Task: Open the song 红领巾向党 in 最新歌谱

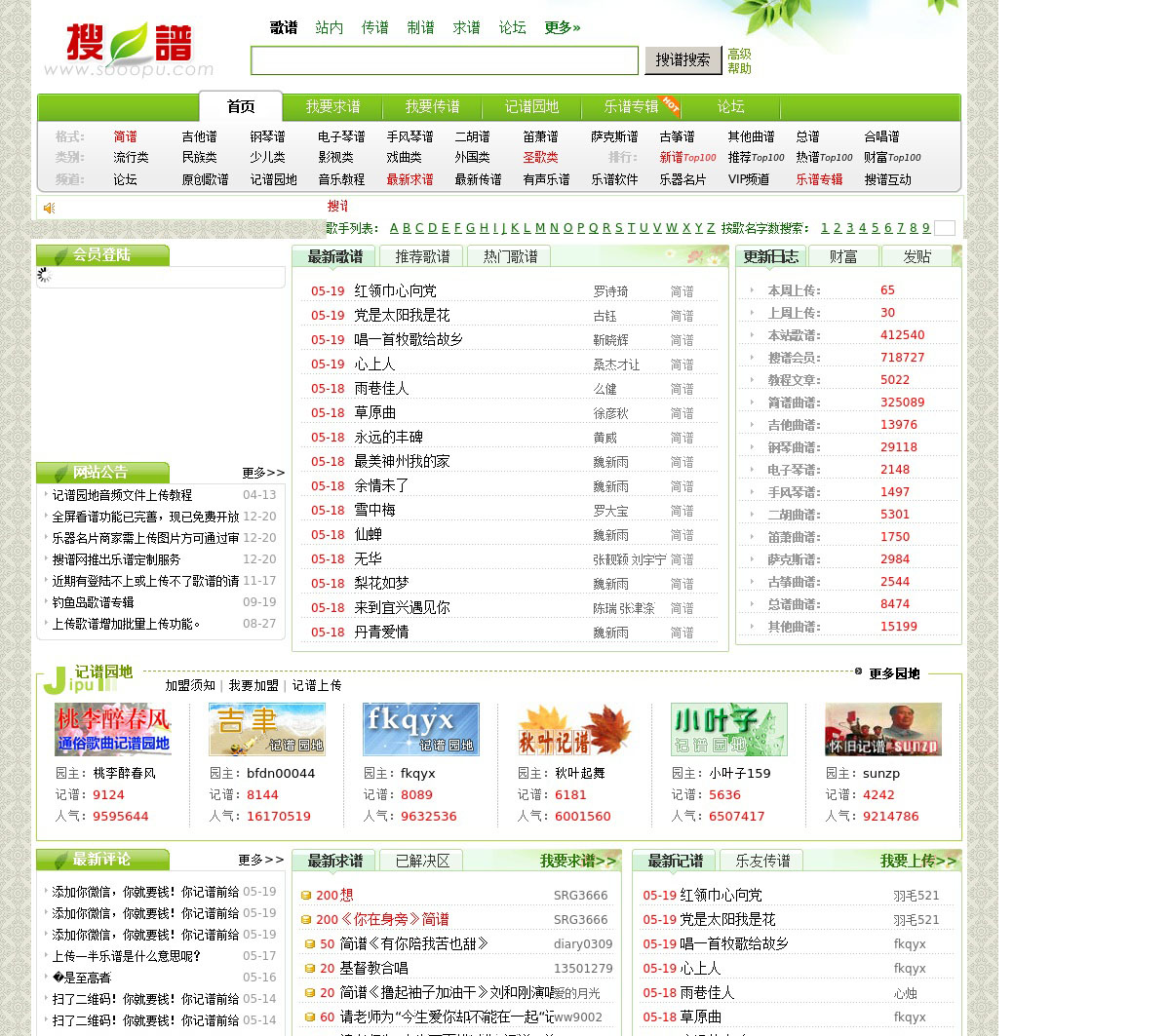Action: coord(395,290)
